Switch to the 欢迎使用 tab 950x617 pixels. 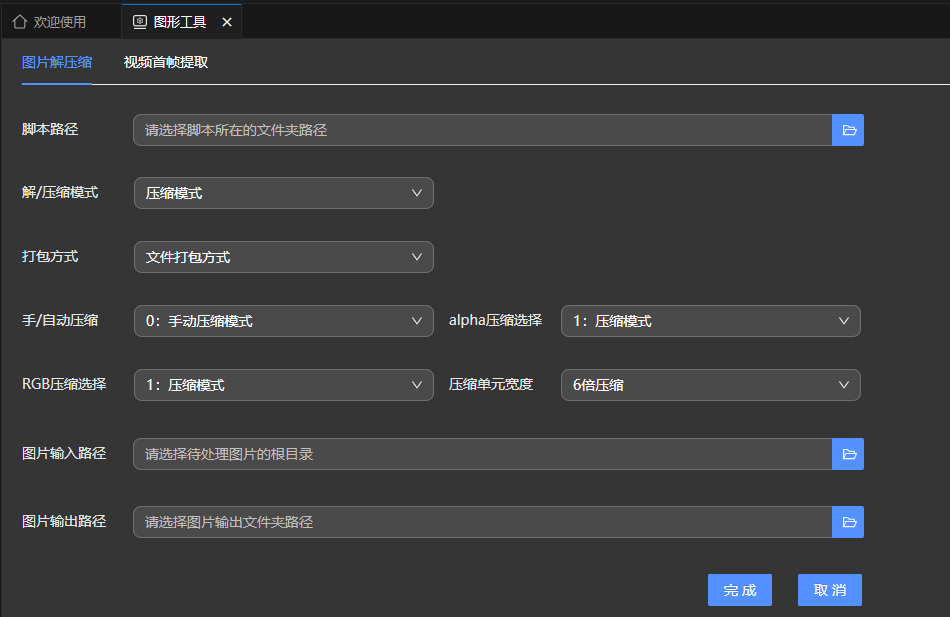pos(60,22)
